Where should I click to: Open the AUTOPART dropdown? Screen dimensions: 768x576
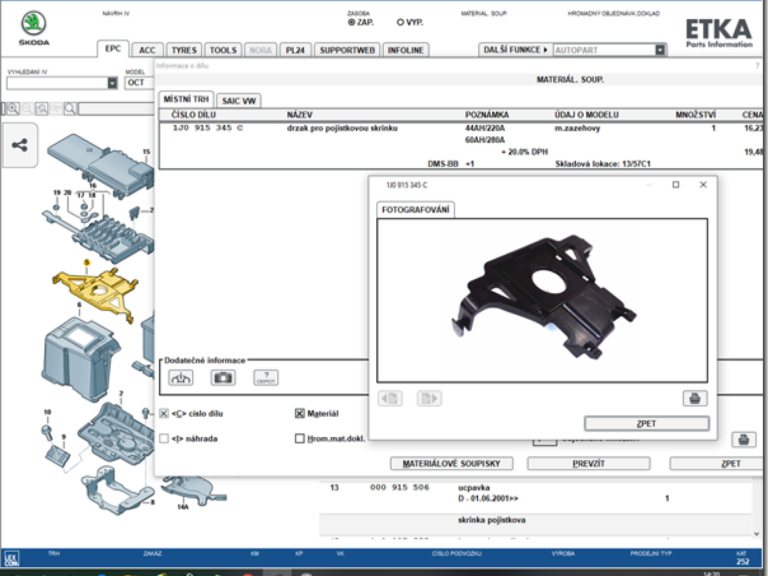point(660,49)
